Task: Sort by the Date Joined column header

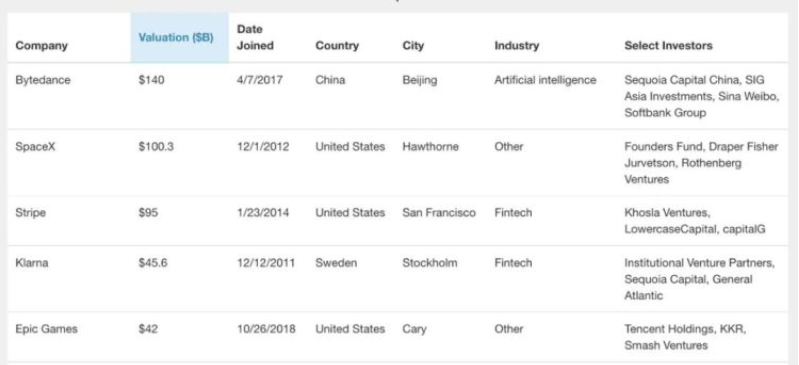Action: (255, 38)
